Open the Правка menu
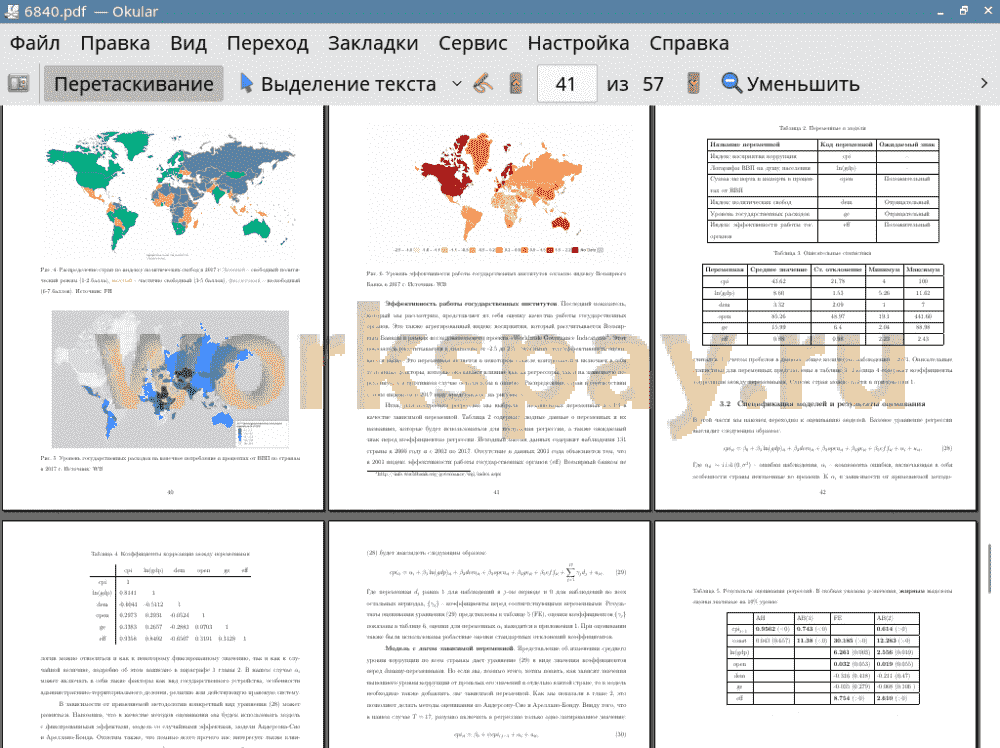Image resolution: width=1000 pixels, height=748 pixels. 115,43
